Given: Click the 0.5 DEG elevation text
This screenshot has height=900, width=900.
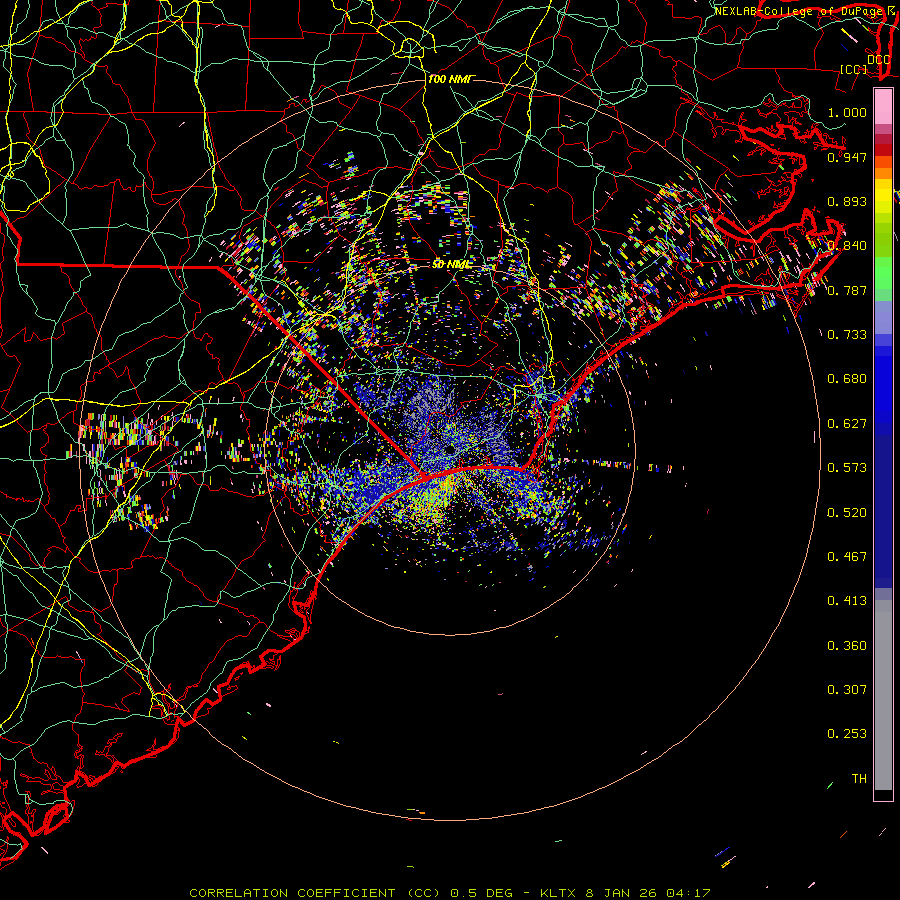Looking at the screenshot, I should point(483,893).
